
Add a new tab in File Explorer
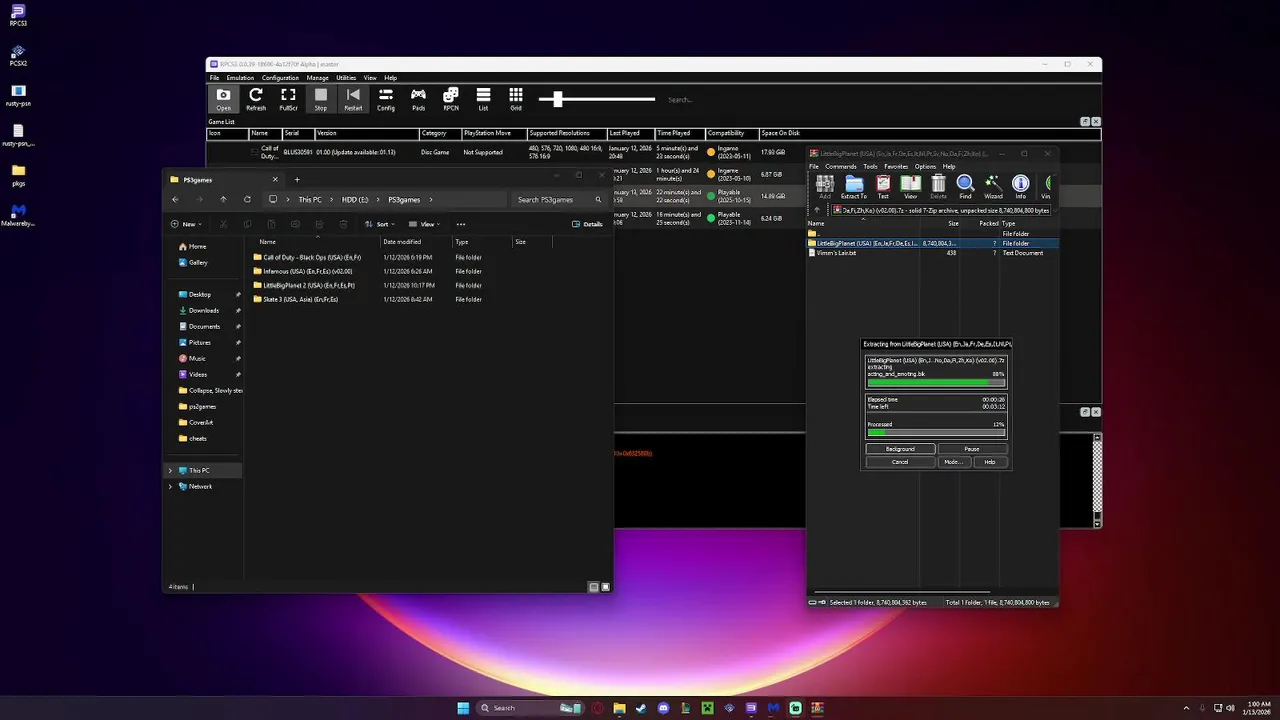(297, 180)
